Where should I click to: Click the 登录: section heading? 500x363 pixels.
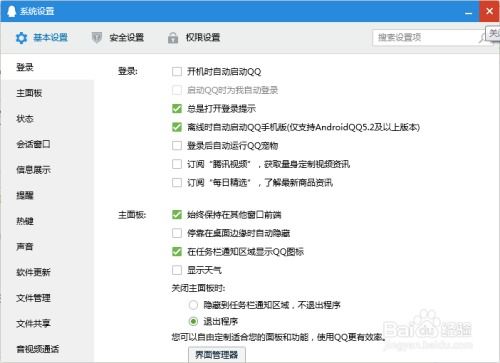(x=128, y=71)
